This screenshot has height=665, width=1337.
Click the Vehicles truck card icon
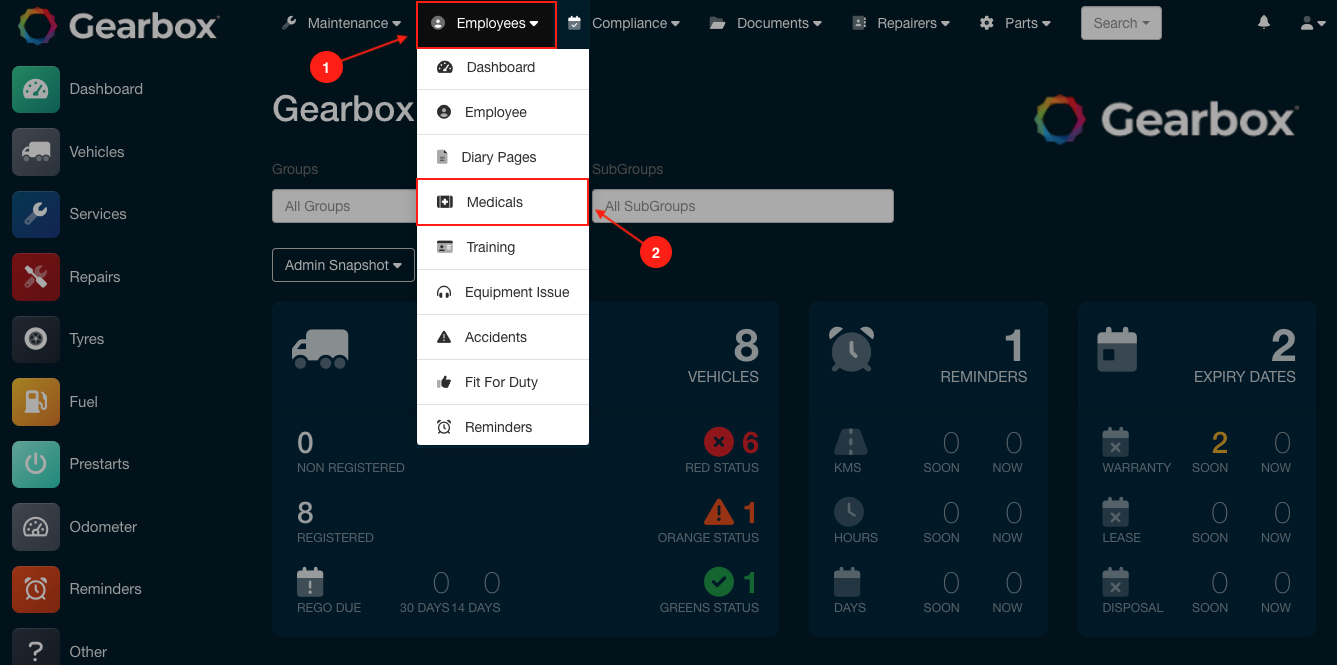tap(320, 349)
